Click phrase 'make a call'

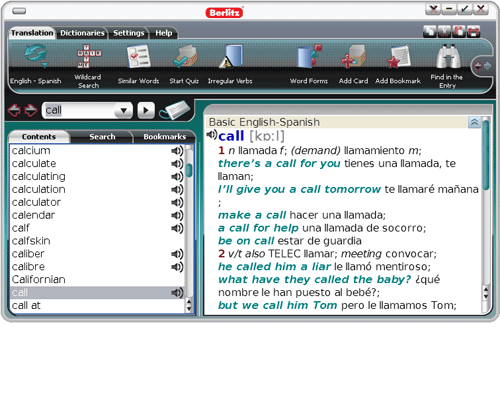pos(252,215)
